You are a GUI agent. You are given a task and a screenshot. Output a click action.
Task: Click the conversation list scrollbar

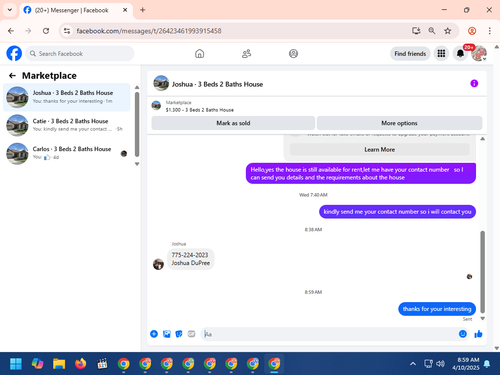pyautogui.click(x=137, y=124)
